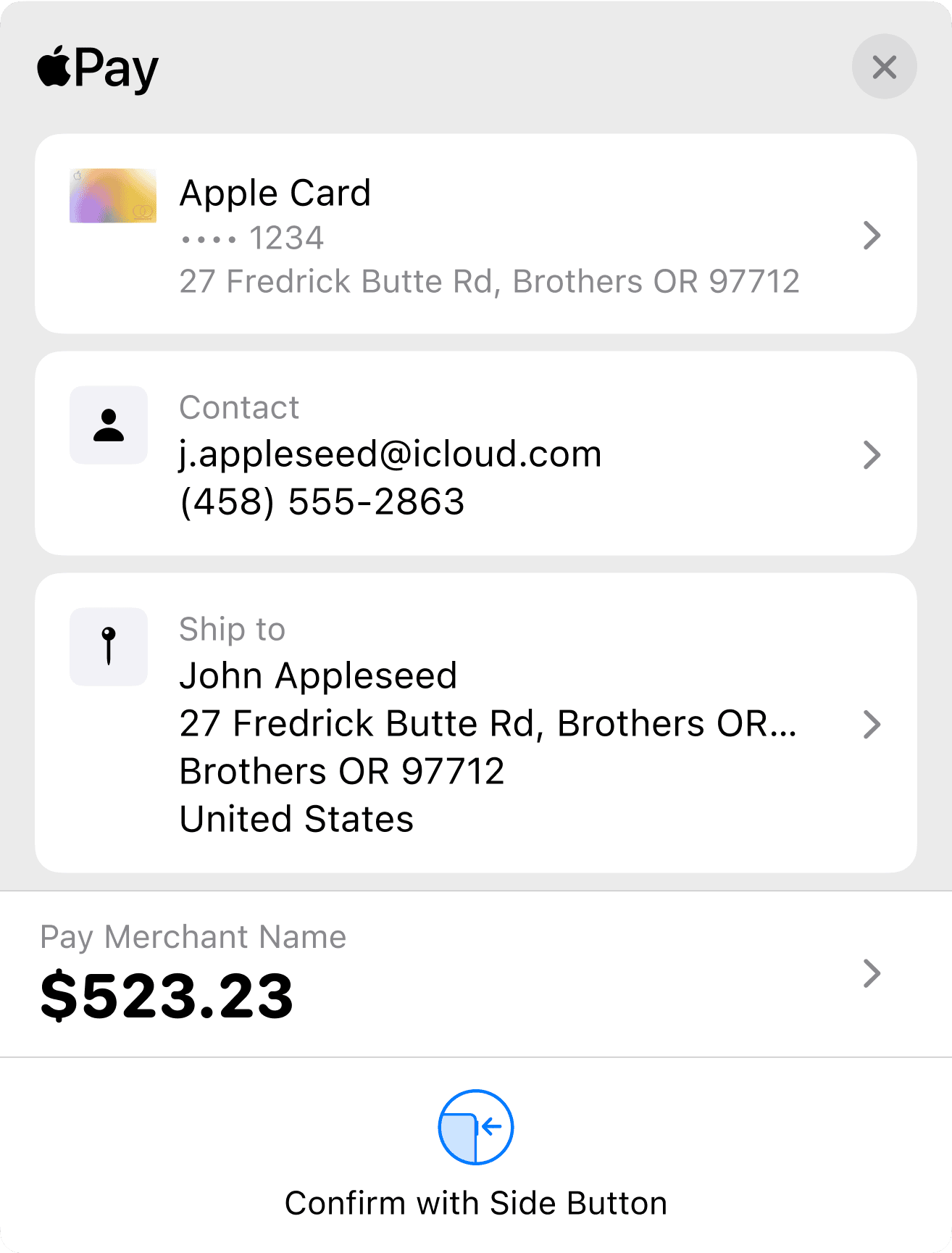952x1253 pixels.
Task: Click the Pay Merchant Name label
Action: 193,937
